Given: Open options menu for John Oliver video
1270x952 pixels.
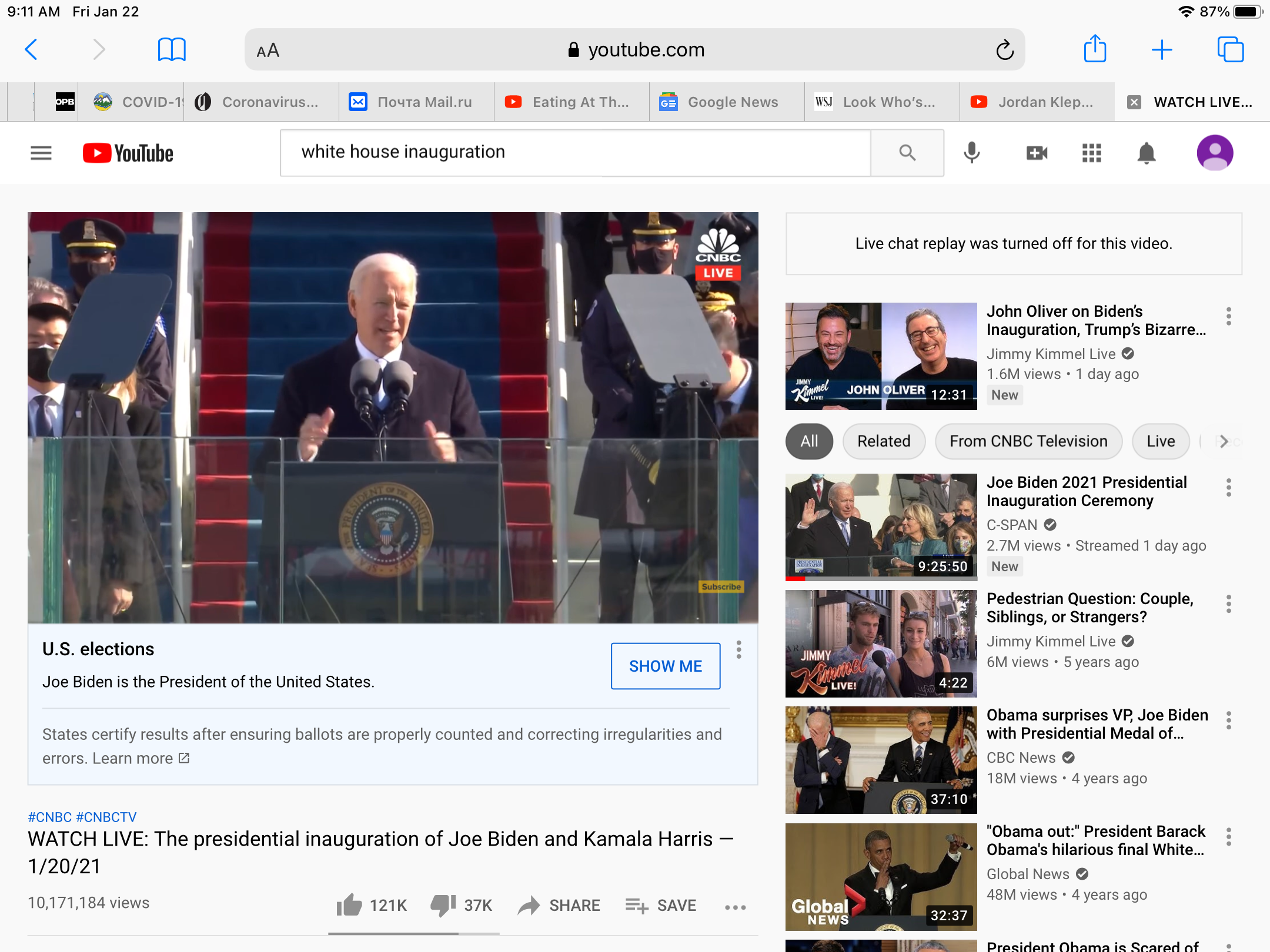Looking at the screenshot, I should pos(1229,316).
